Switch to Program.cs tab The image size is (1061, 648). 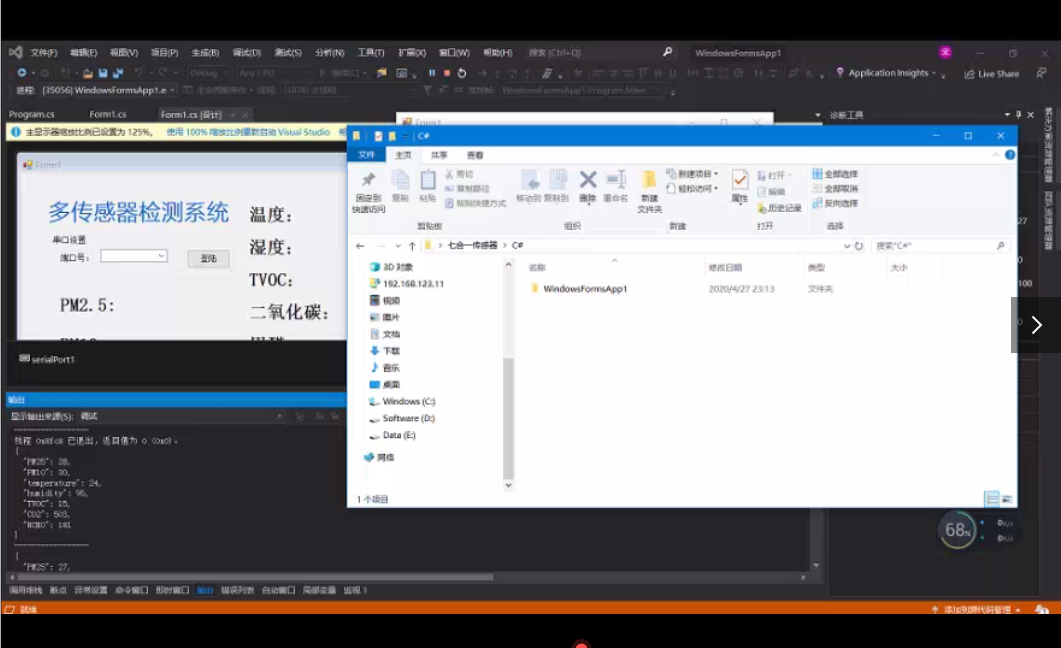click(32, 114)
